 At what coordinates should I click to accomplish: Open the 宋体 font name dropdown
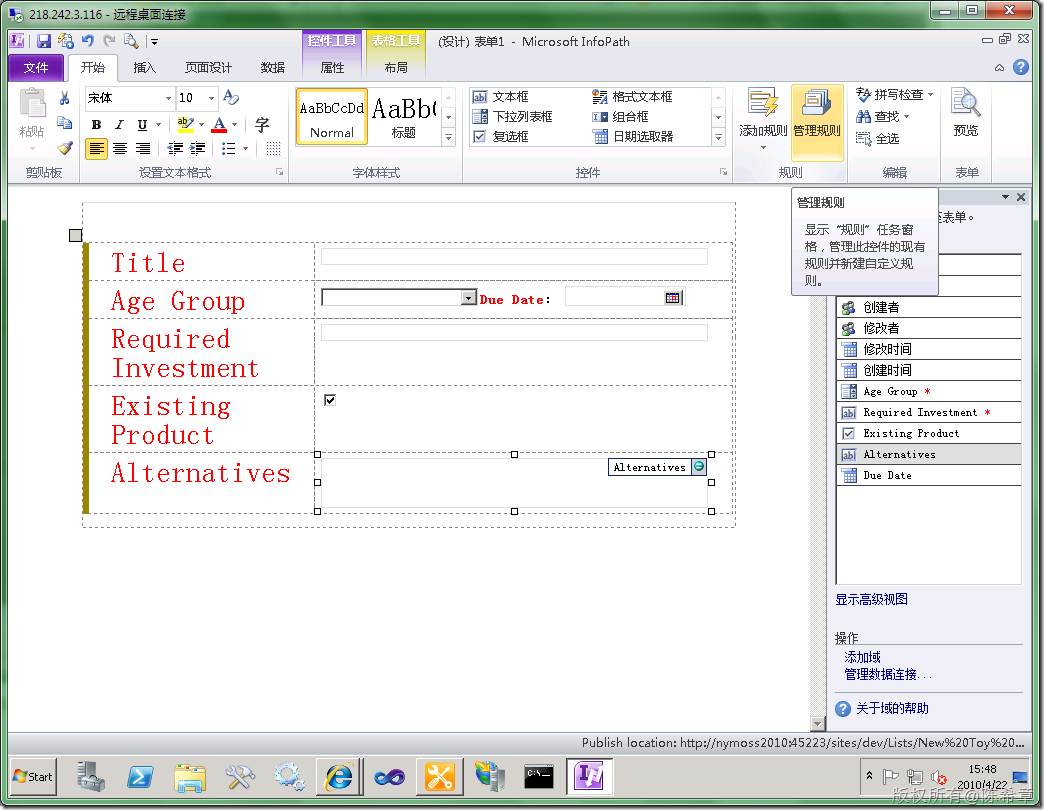click(x=168, y=99)
